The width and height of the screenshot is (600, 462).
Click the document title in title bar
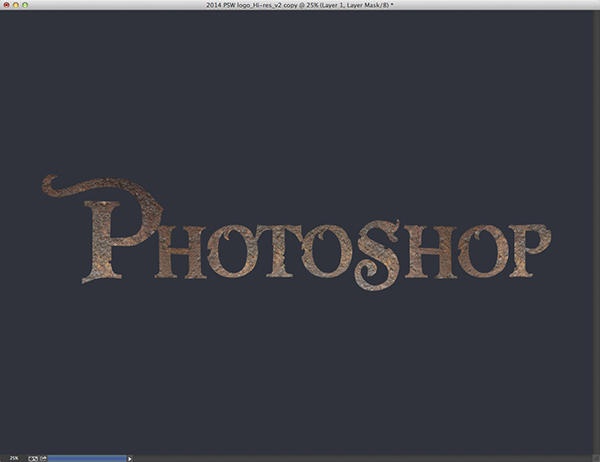(x=300, y=6)
